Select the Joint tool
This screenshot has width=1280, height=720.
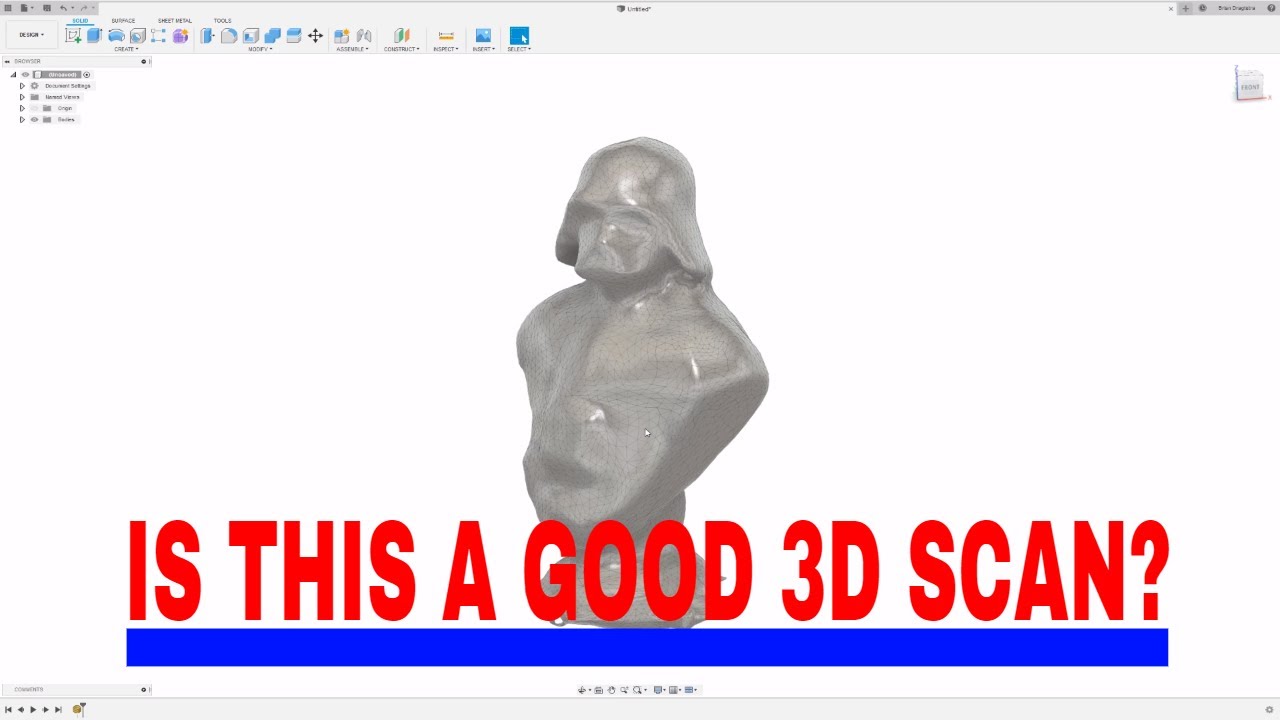(364, 36)
